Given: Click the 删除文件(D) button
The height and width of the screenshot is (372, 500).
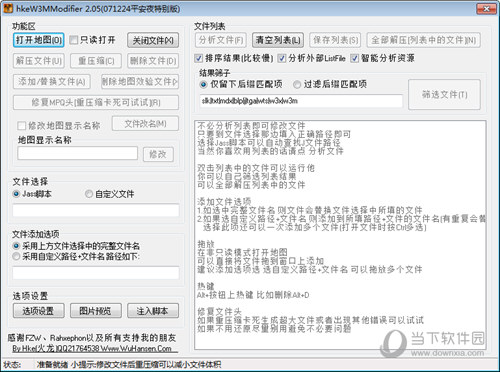Looking at the screenshot, I should pyautogui.click(x=153, y=61).
